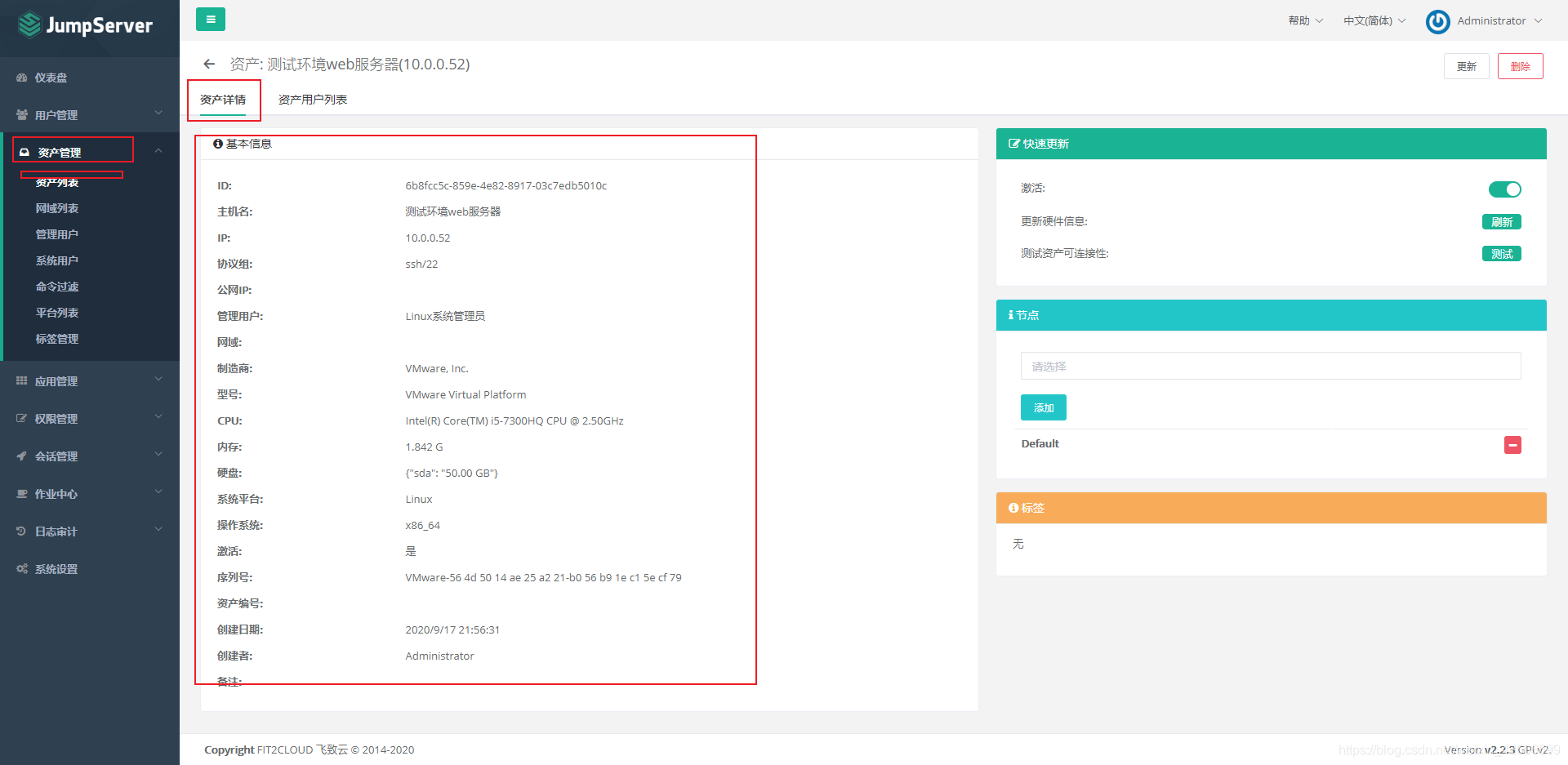Click the protocol value ssh/22
1568x765 pixels.
coord(421,265)
